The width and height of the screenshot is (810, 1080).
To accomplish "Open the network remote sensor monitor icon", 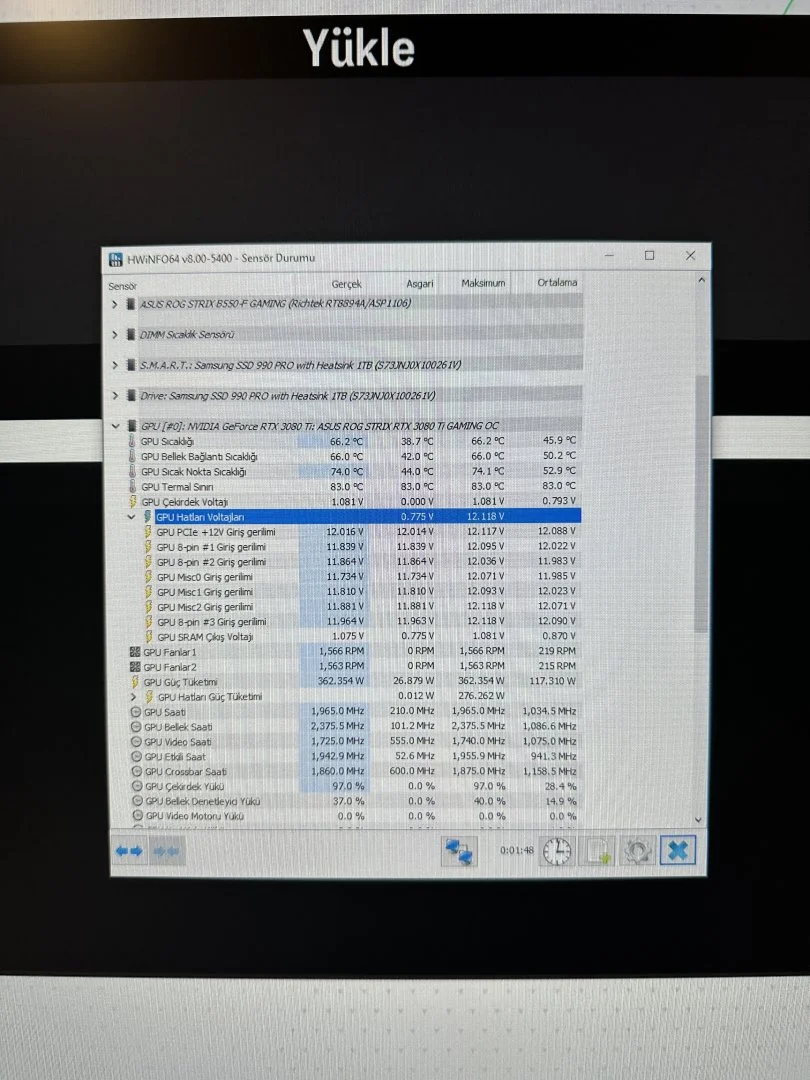I will [x=459, y=851].
